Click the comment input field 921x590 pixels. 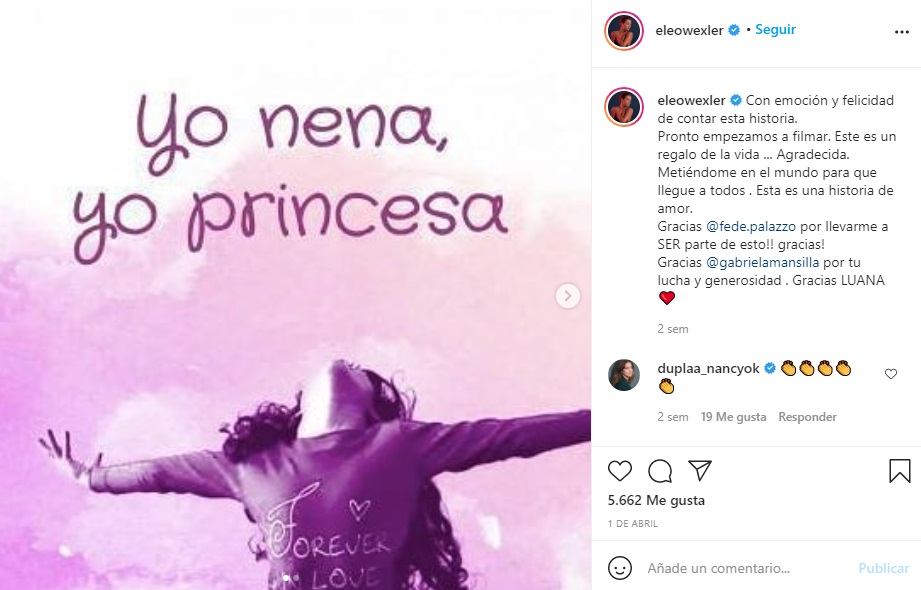pyautogui.click(x=745, y=568)
